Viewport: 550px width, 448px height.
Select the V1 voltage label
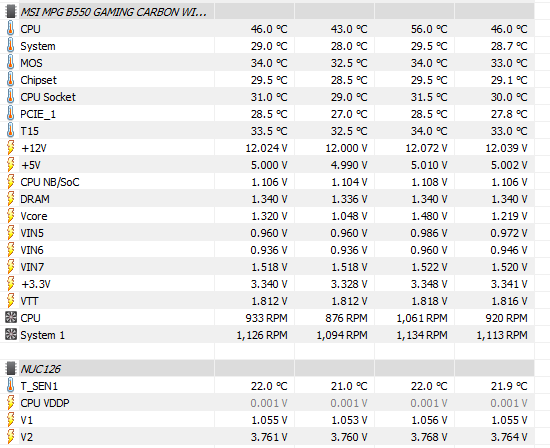coord(26,420)
